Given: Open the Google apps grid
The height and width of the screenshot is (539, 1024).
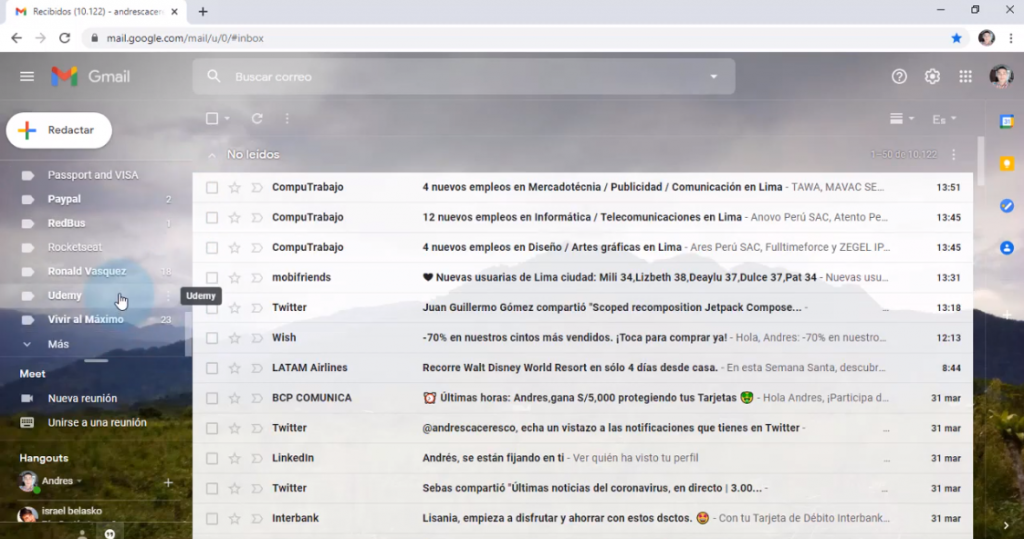Looking at the screenshot, I should (965, 77).
